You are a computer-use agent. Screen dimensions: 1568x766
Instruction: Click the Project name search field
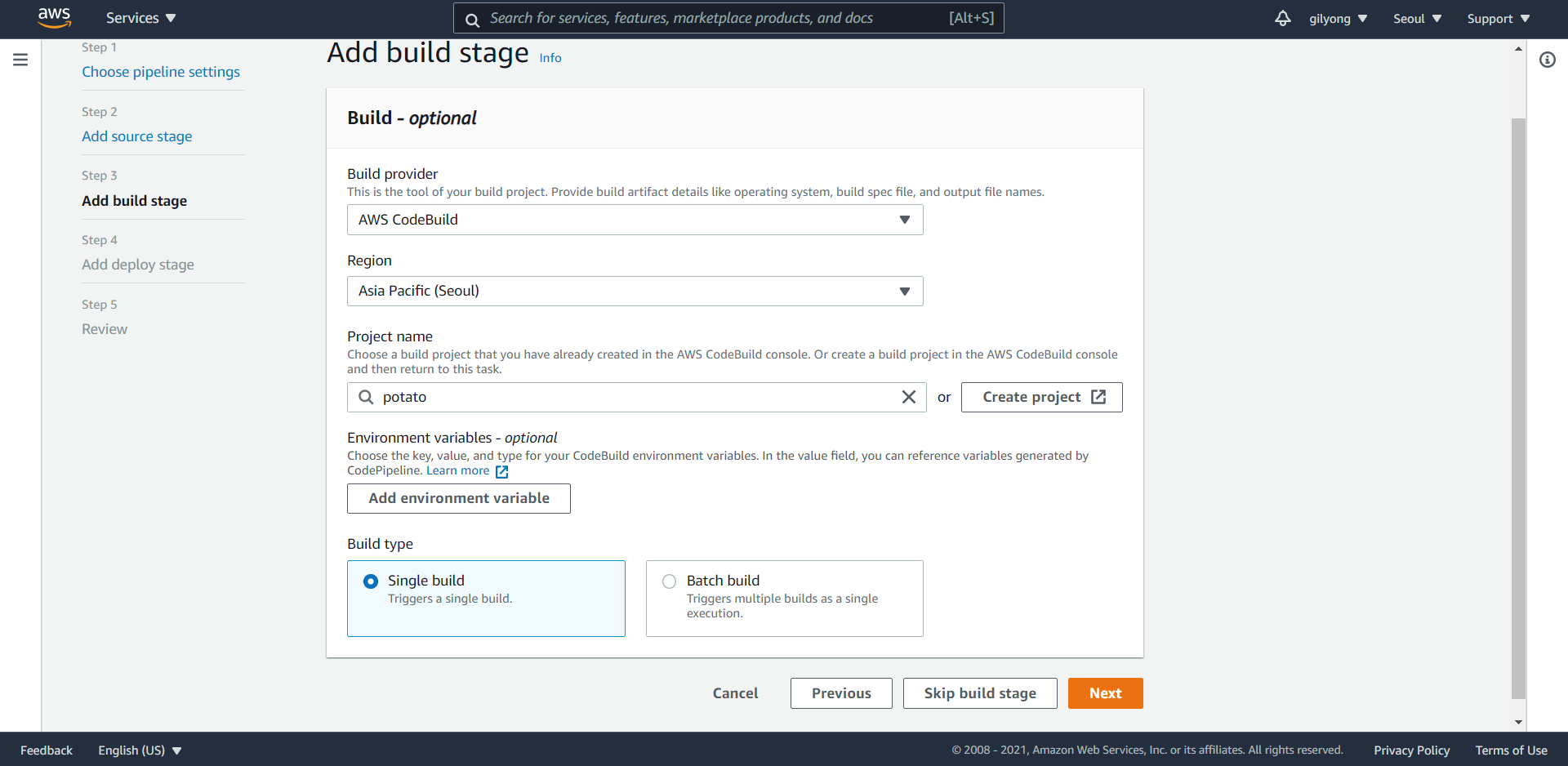click(x=636, y=397)
